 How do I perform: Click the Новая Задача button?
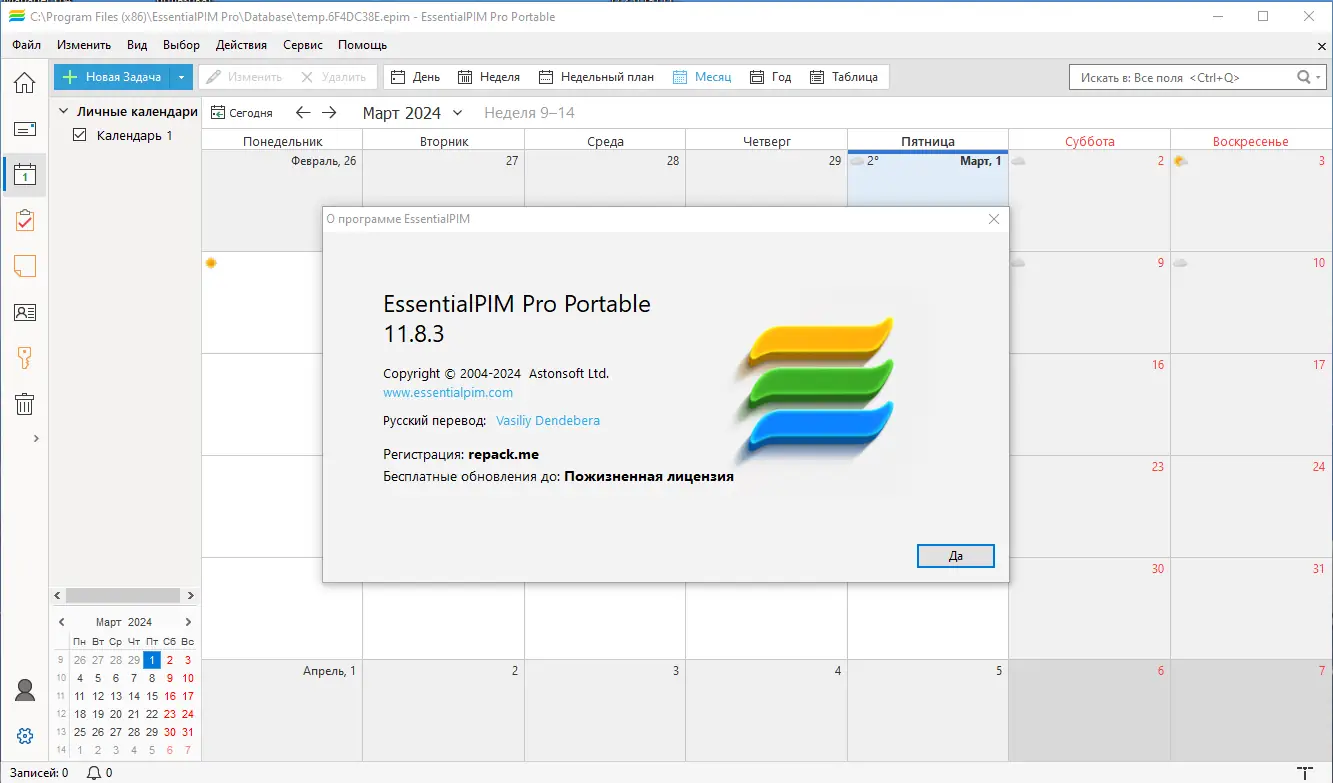pos(112,77)
